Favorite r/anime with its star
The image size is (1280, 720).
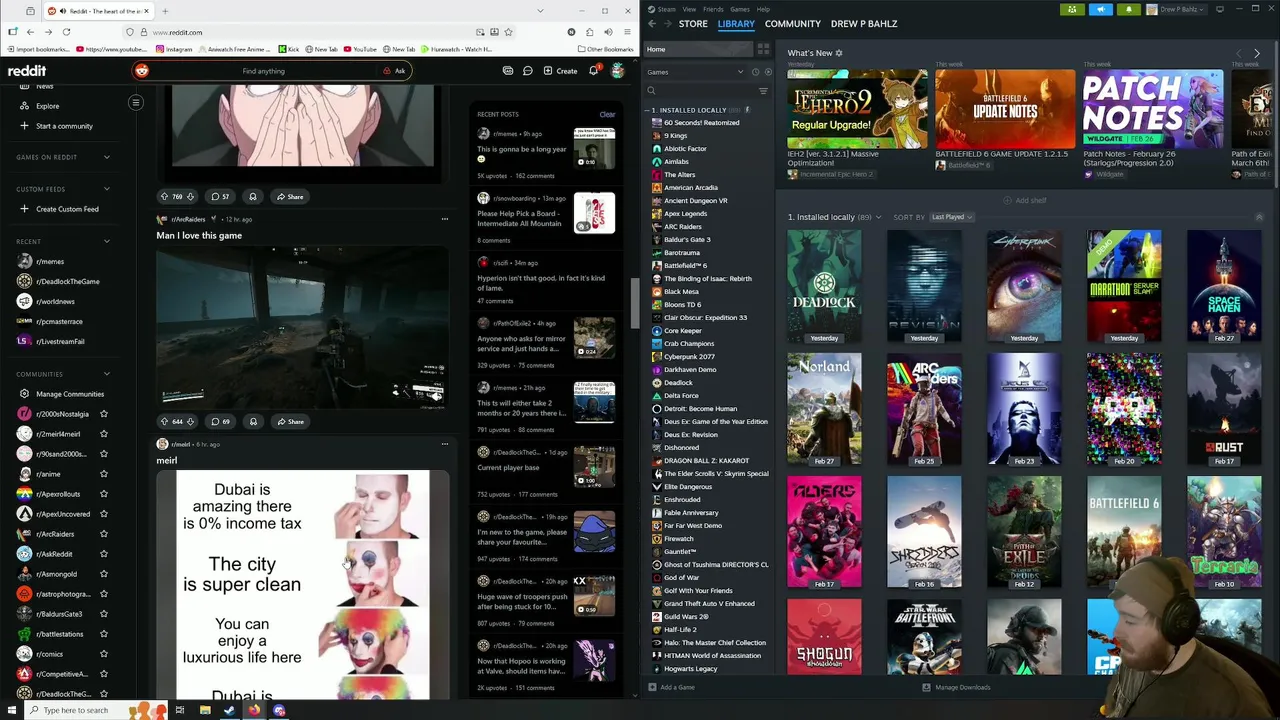tap(103, 474)
